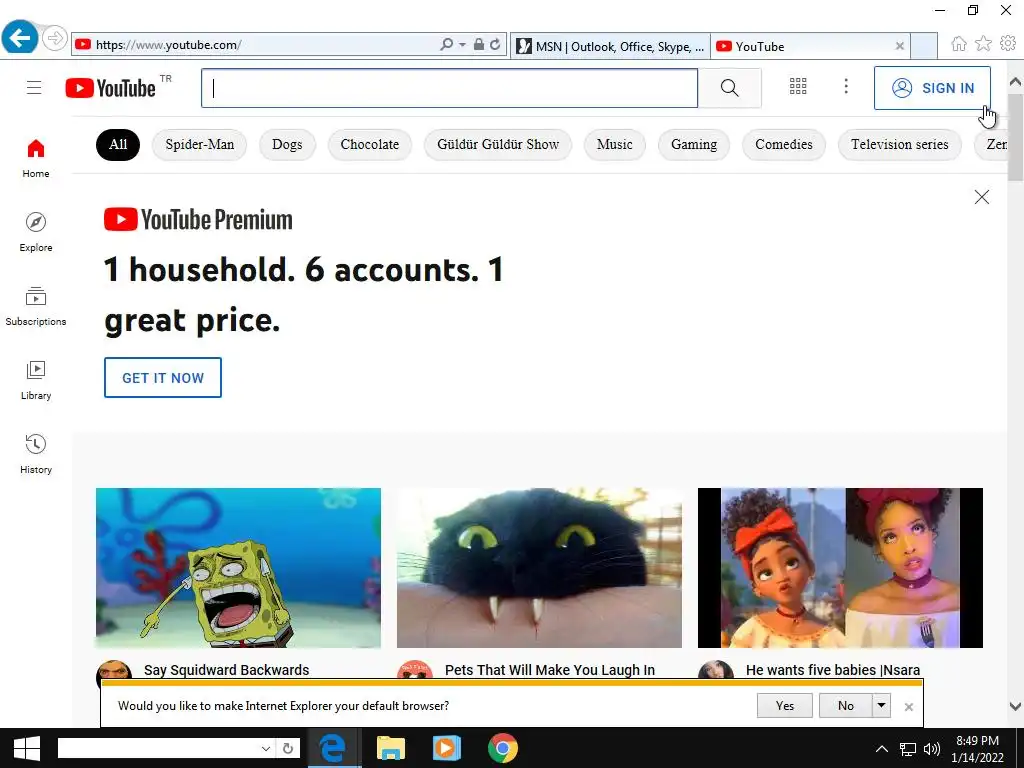
Task: Close the YouTube browser tab
Action: click(900, 46)
